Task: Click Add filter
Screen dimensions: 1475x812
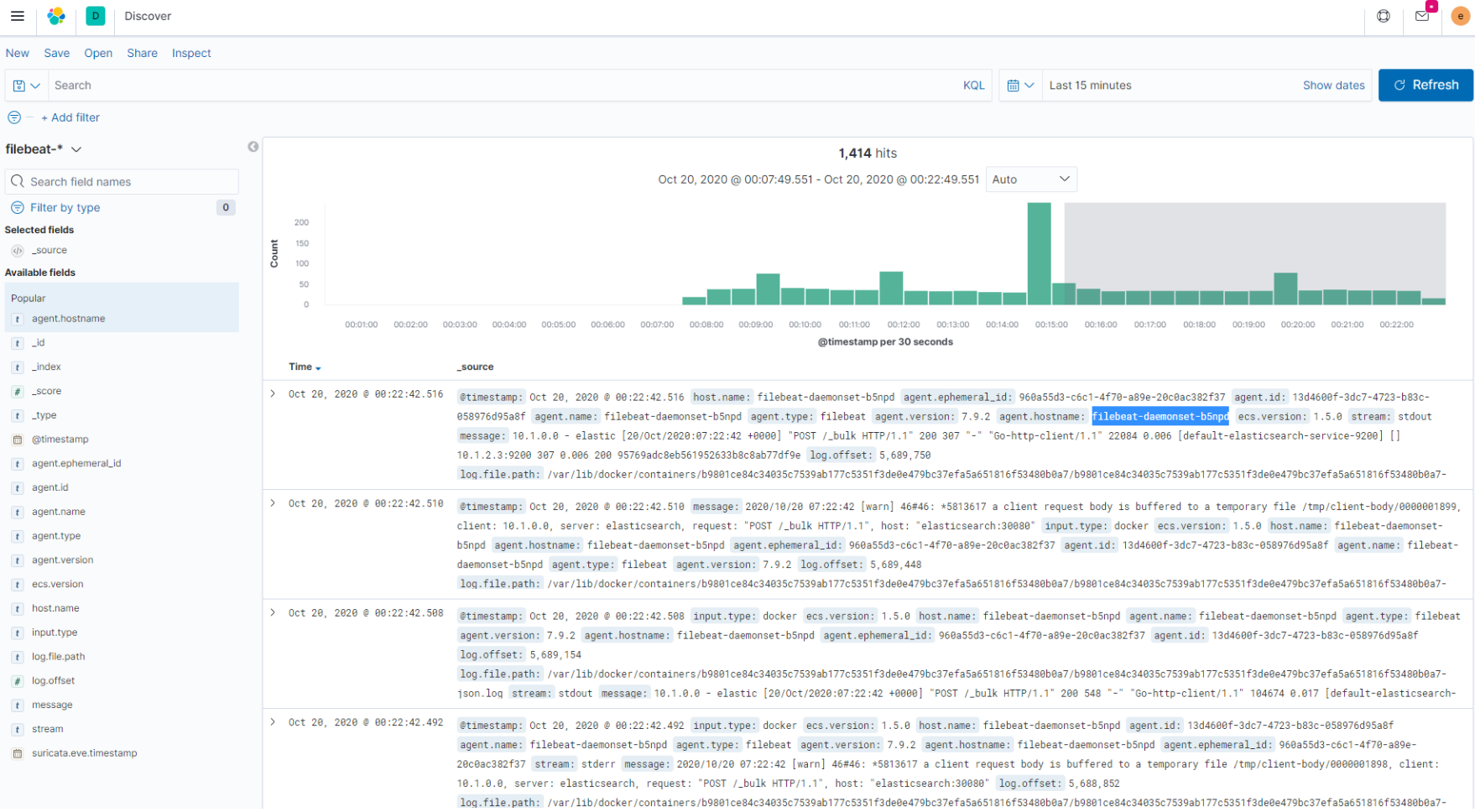Action: [x=70, y=117]
